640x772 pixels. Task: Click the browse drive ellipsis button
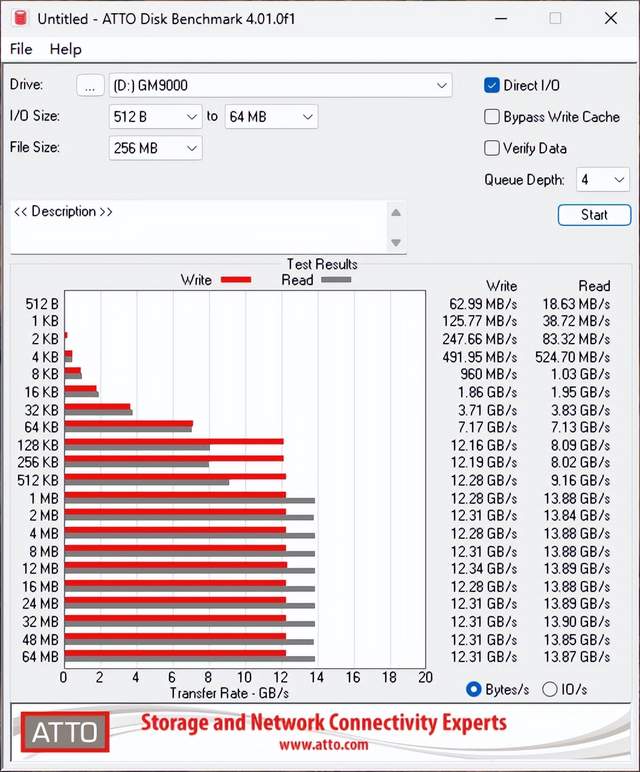[x=90, y=86]
